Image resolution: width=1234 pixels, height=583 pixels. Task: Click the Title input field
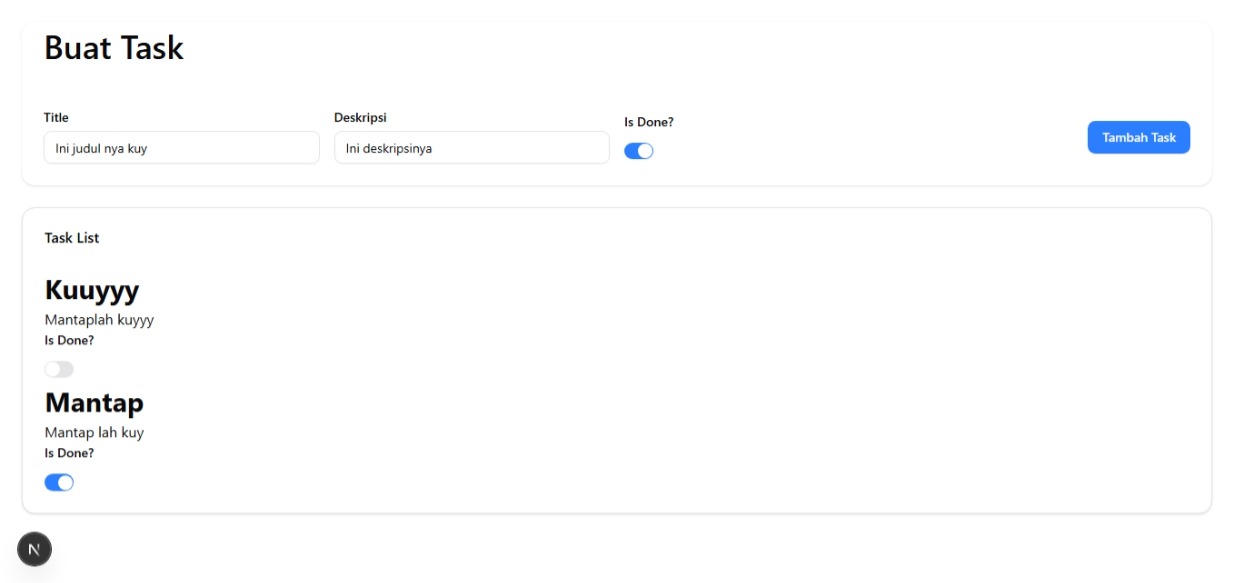180,146
